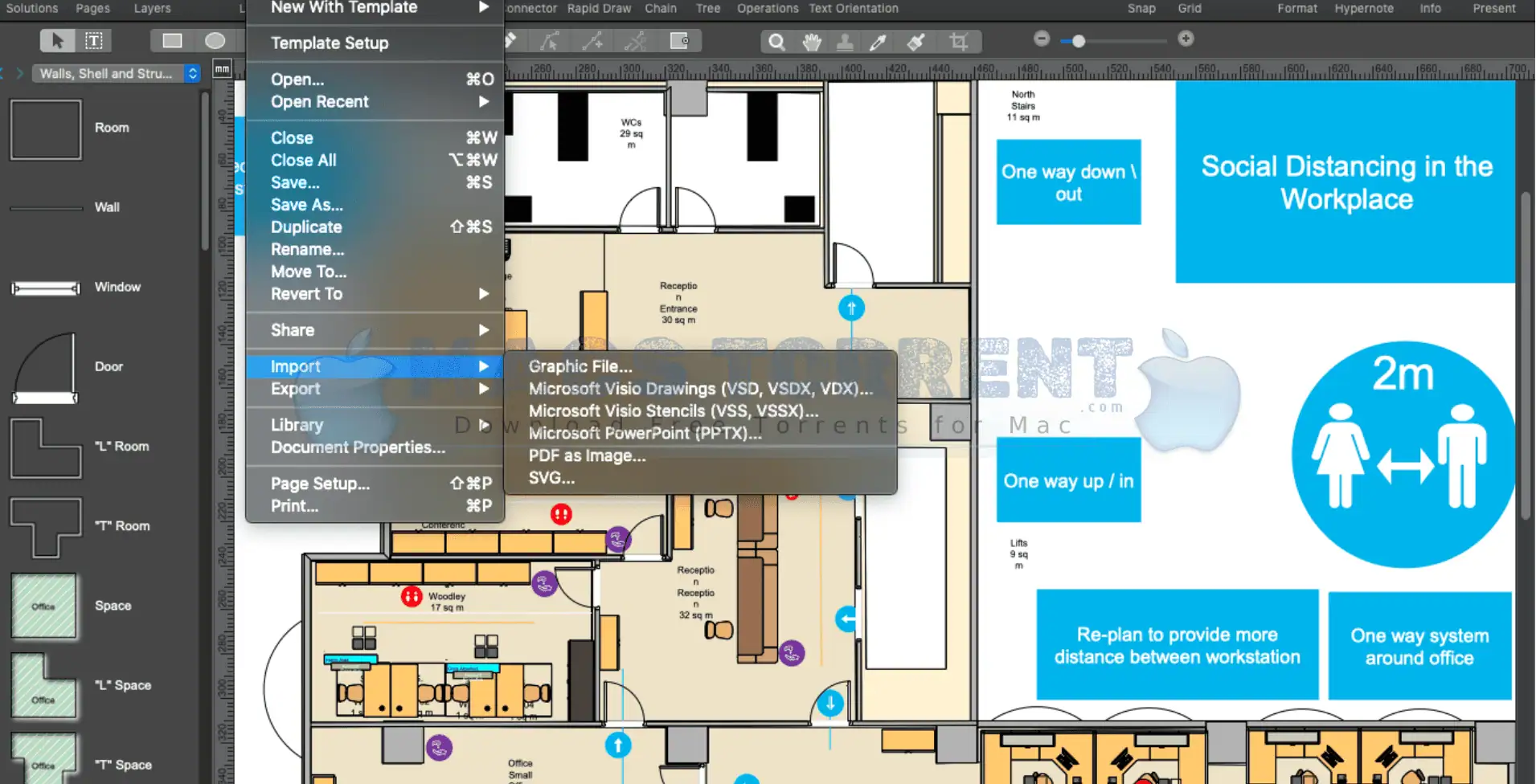This screenshot has width=1536, height=784.
Task: Expand the New With Template submenu
Action: (x=375, y=8)
